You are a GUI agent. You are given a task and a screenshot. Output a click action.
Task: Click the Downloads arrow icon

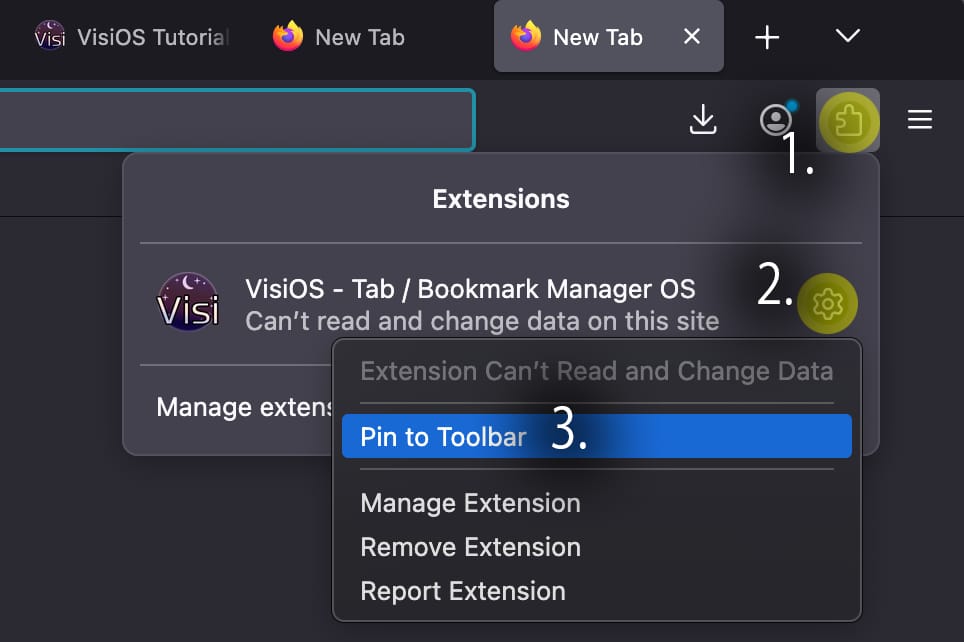click(703, 119)
